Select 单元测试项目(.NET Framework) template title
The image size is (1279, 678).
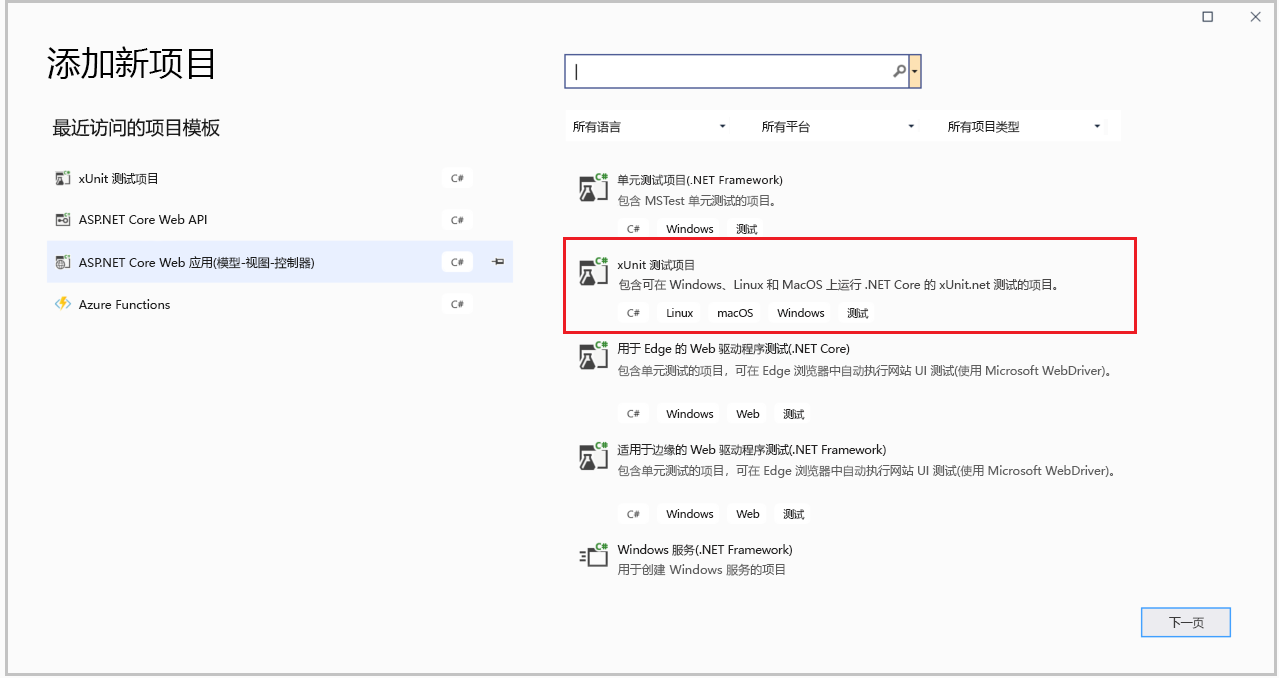click(700, 180)
